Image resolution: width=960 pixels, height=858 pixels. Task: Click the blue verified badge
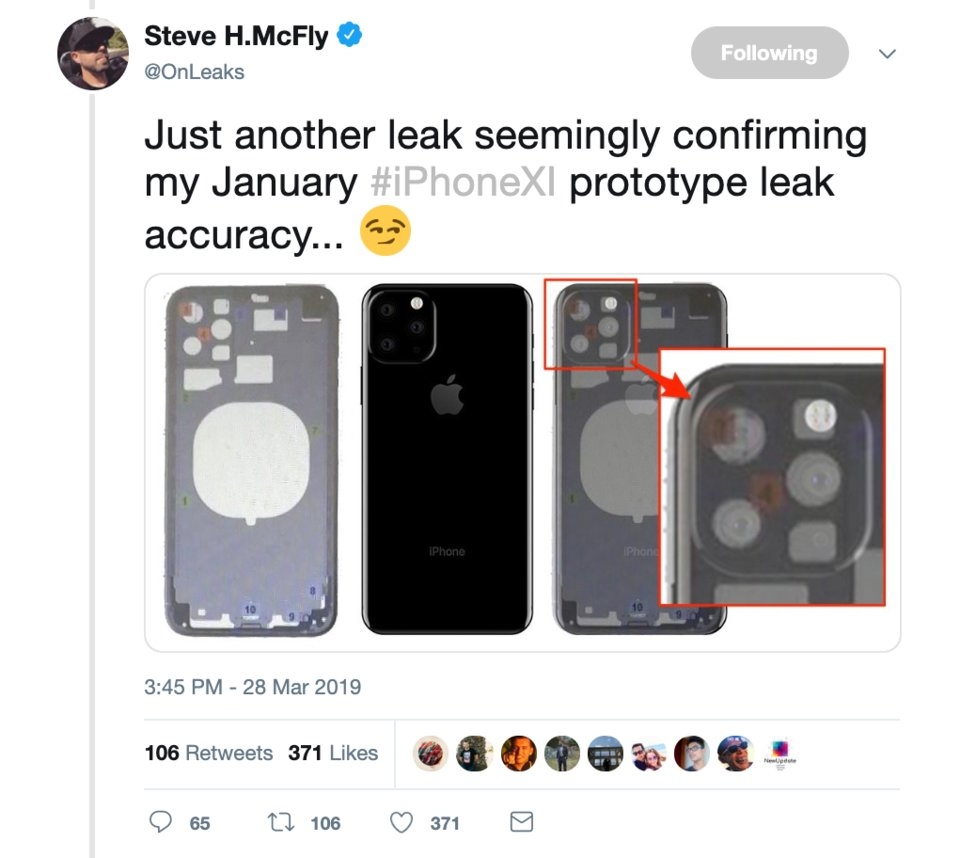tap(349, 37)
